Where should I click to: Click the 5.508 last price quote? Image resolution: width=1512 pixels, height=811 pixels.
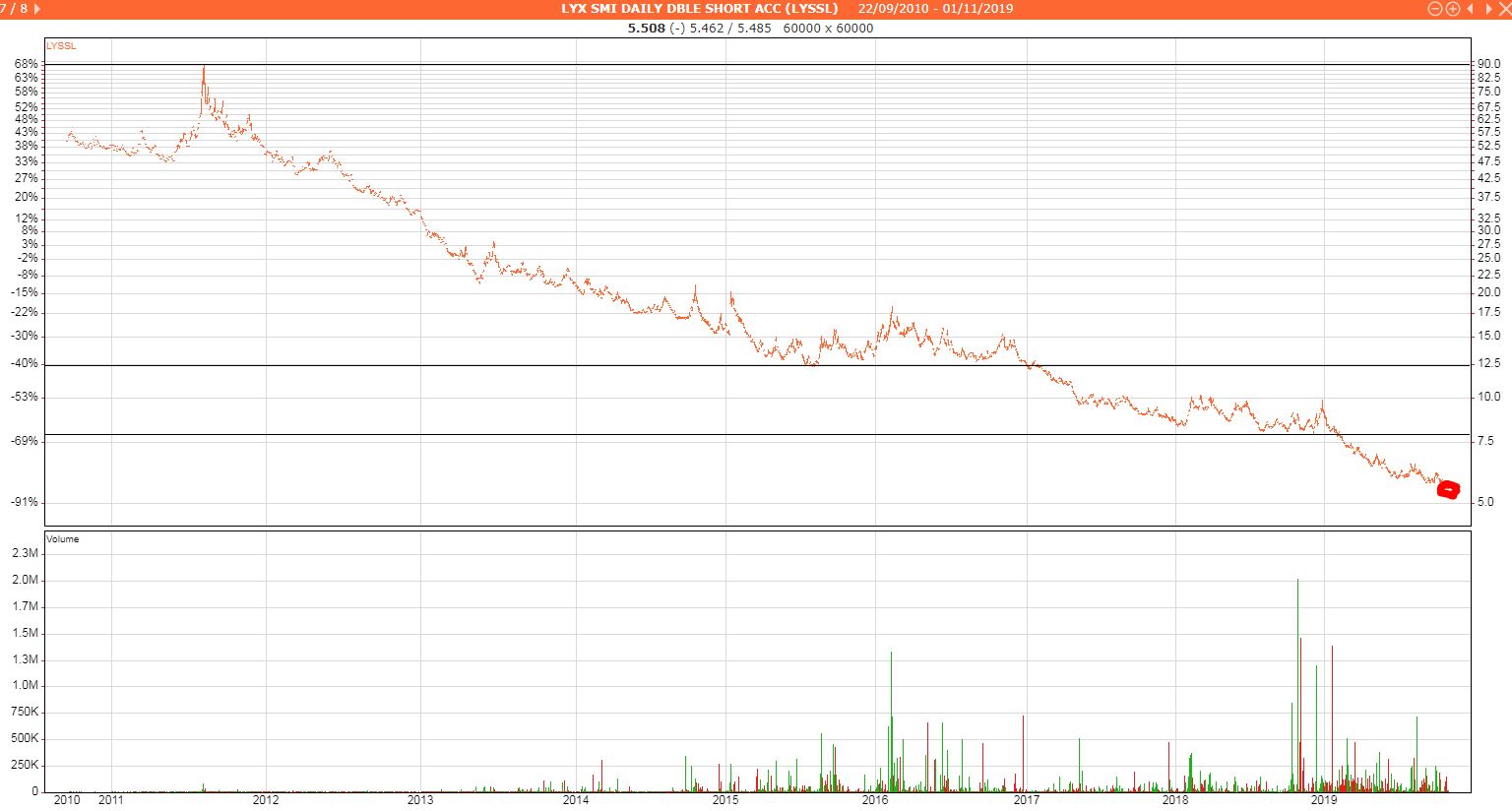click(646, 28)
